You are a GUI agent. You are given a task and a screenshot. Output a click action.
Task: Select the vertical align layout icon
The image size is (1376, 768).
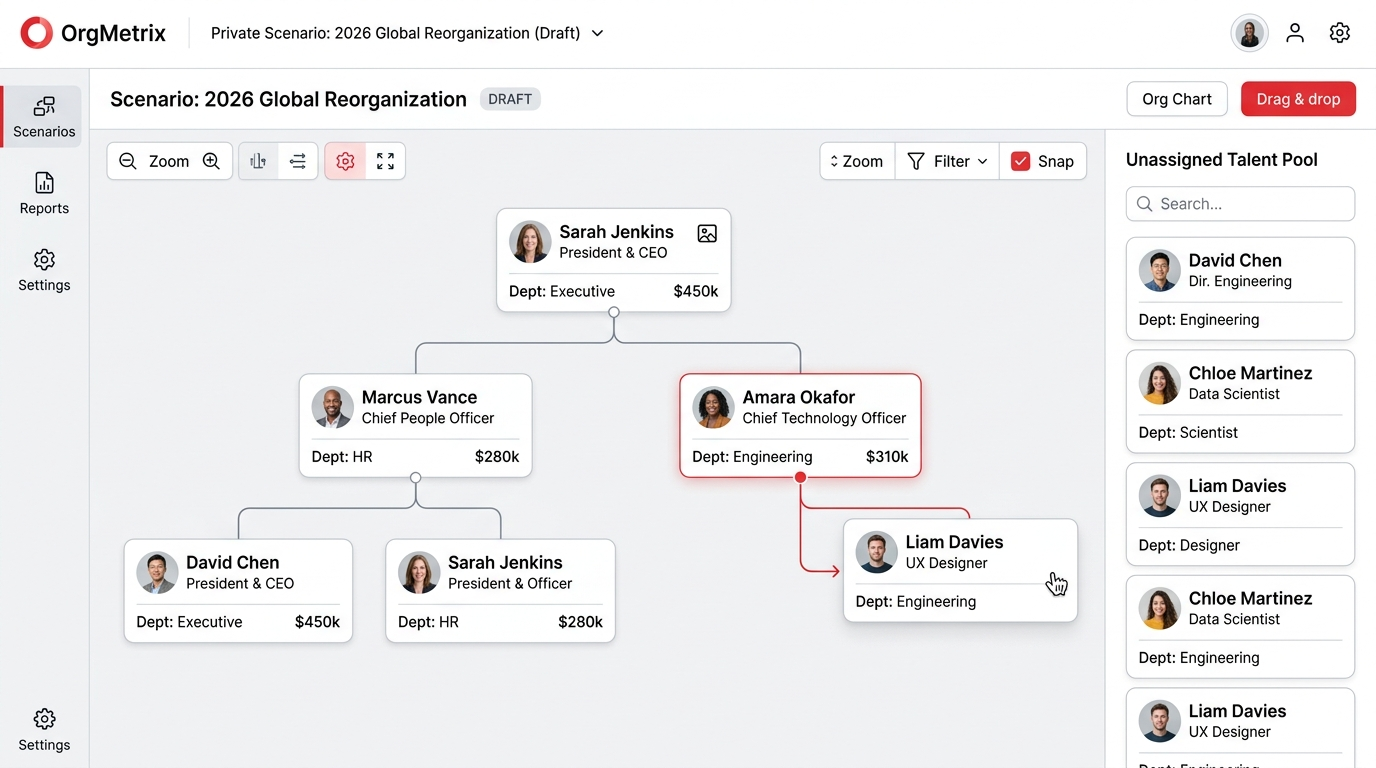coord(258,161)
